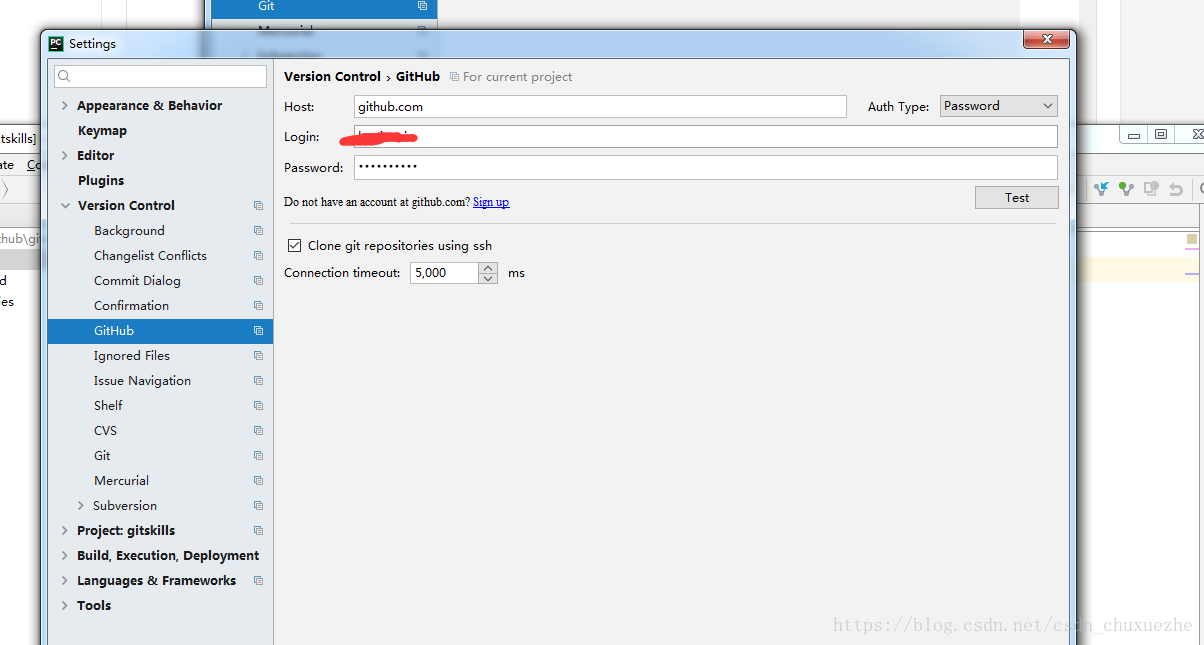Click the PyCharm logo in Settings title bar
1204x645 pixels.
56,43
